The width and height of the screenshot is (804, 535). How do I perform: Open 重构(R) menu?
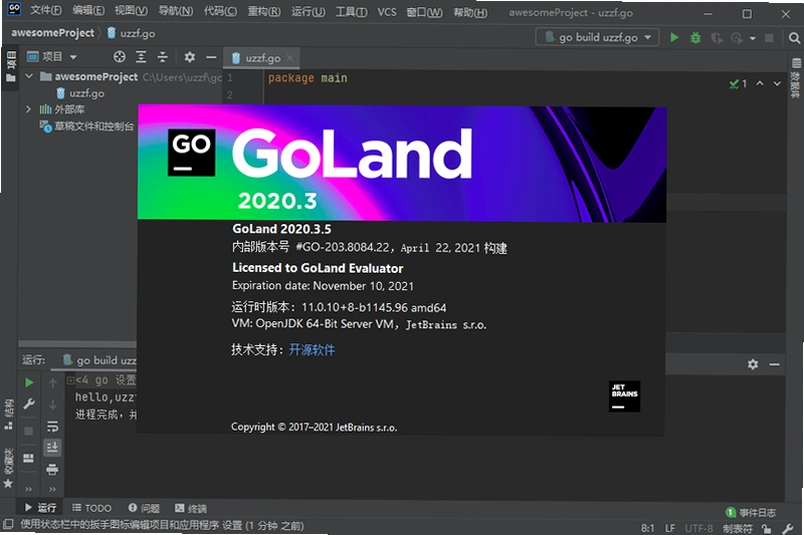tap(264, 11)
